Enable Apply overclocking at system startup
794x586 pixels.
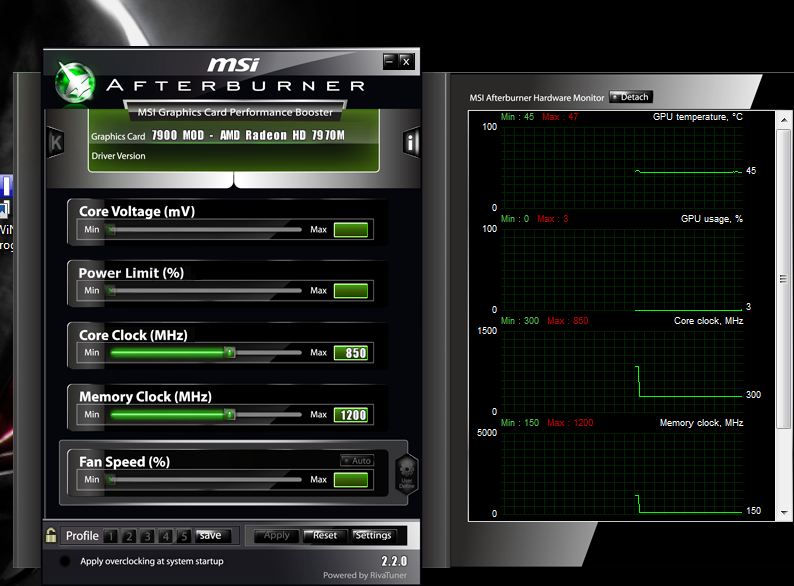[x=65, y=561]
